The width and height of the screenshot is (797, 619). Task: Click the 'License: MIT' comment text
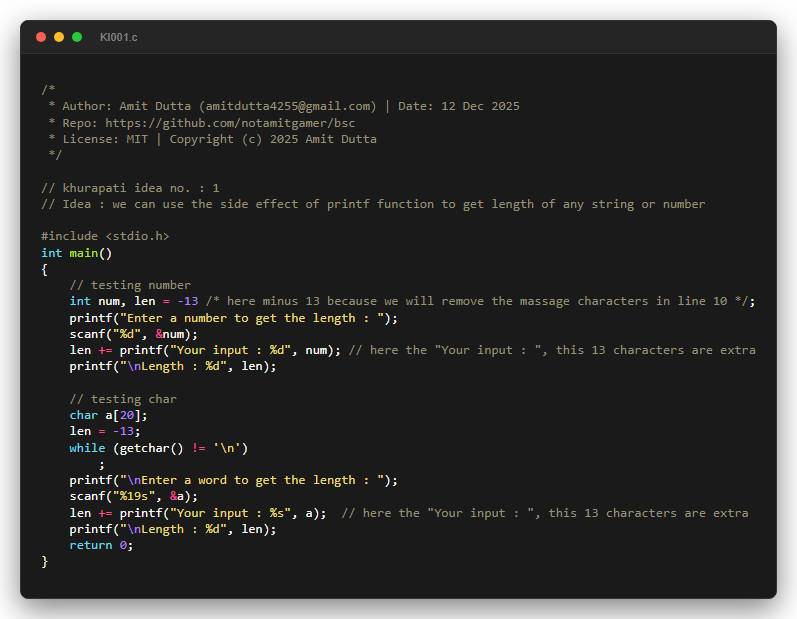[105, 139]
